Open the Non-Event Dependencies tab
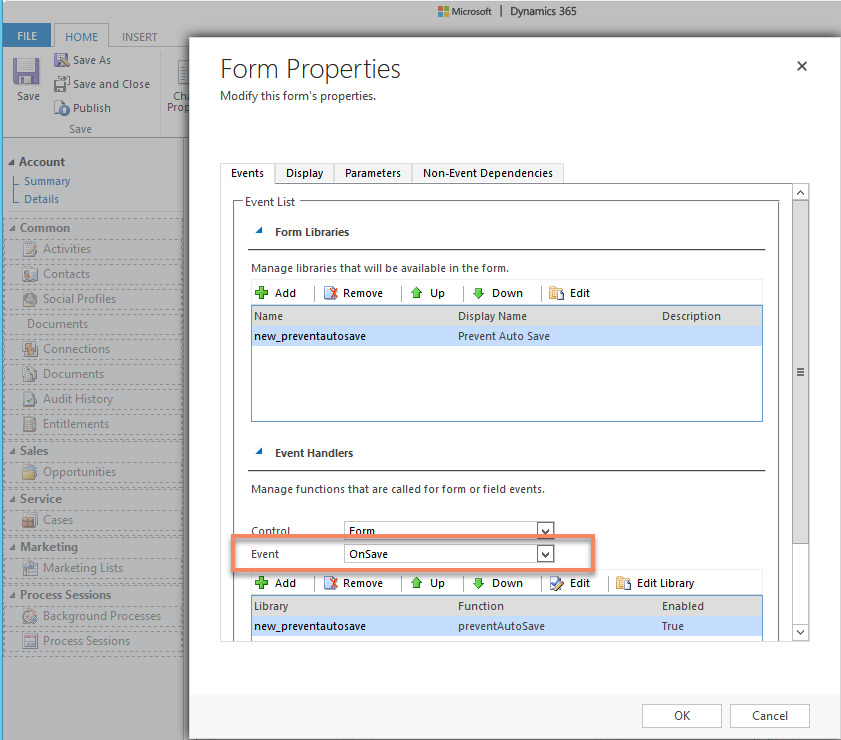Image resolution: width=841 pixels, height=740 pixels. point(487,172)
